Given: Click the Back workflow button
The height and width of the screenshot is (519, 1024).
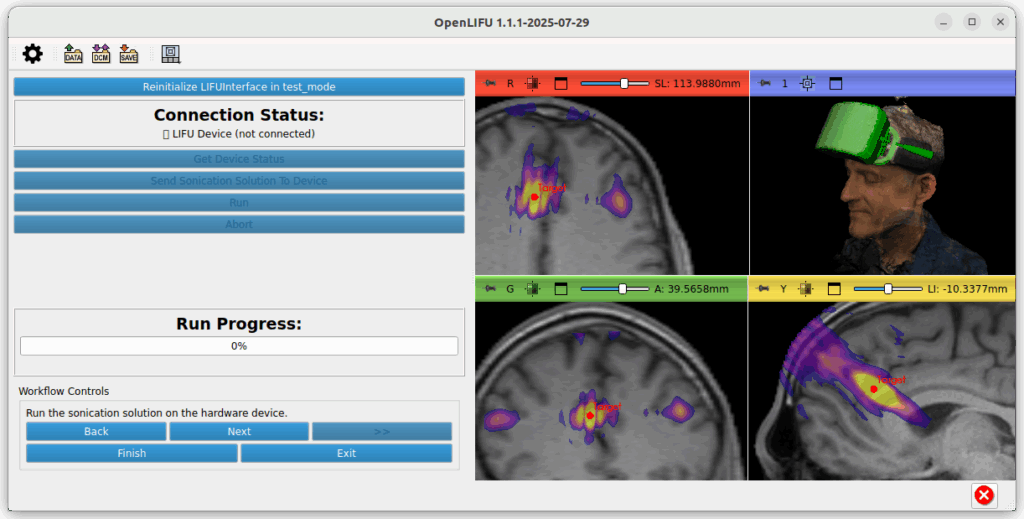Looking at the screenshot, I should [96, 432].
